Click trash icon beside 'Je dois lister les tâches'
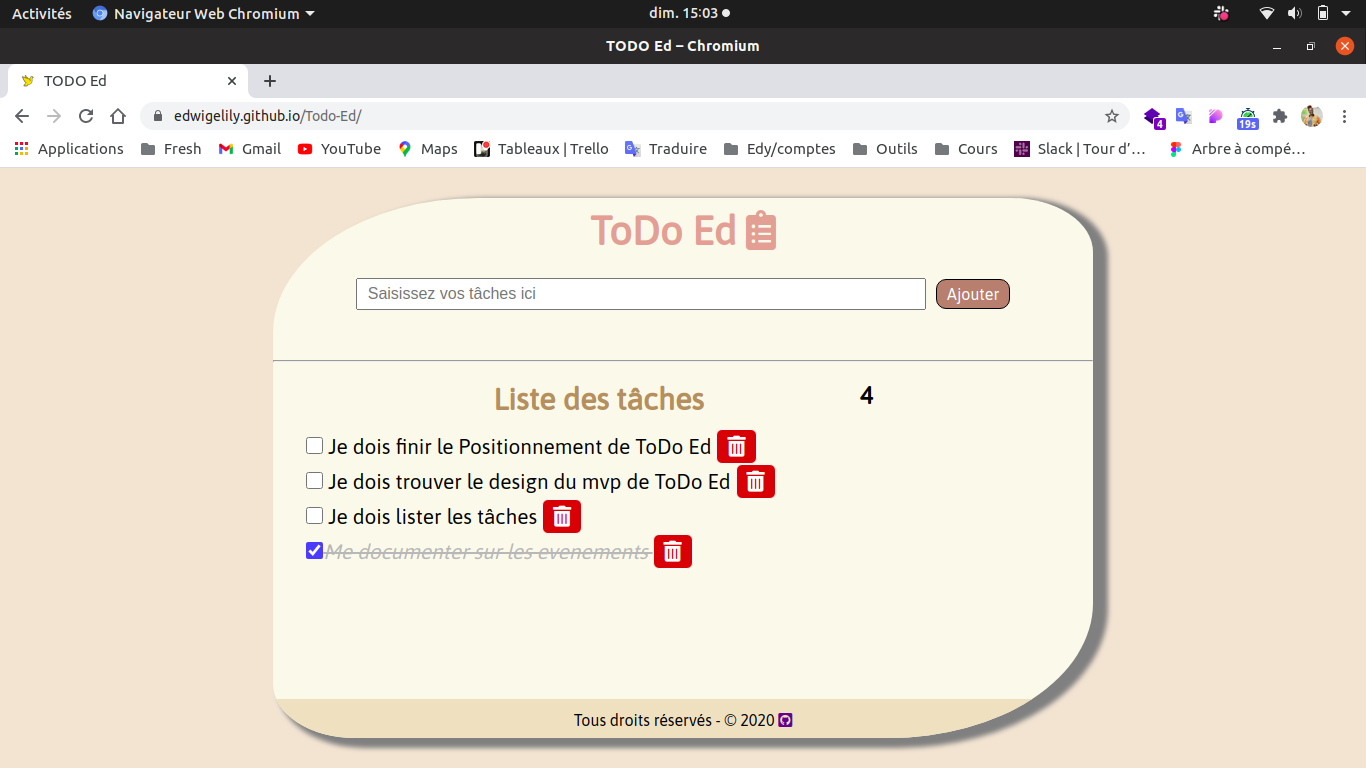Viewport: 1366px width, 768px height. pyautogui.click(x=562, y=516)
